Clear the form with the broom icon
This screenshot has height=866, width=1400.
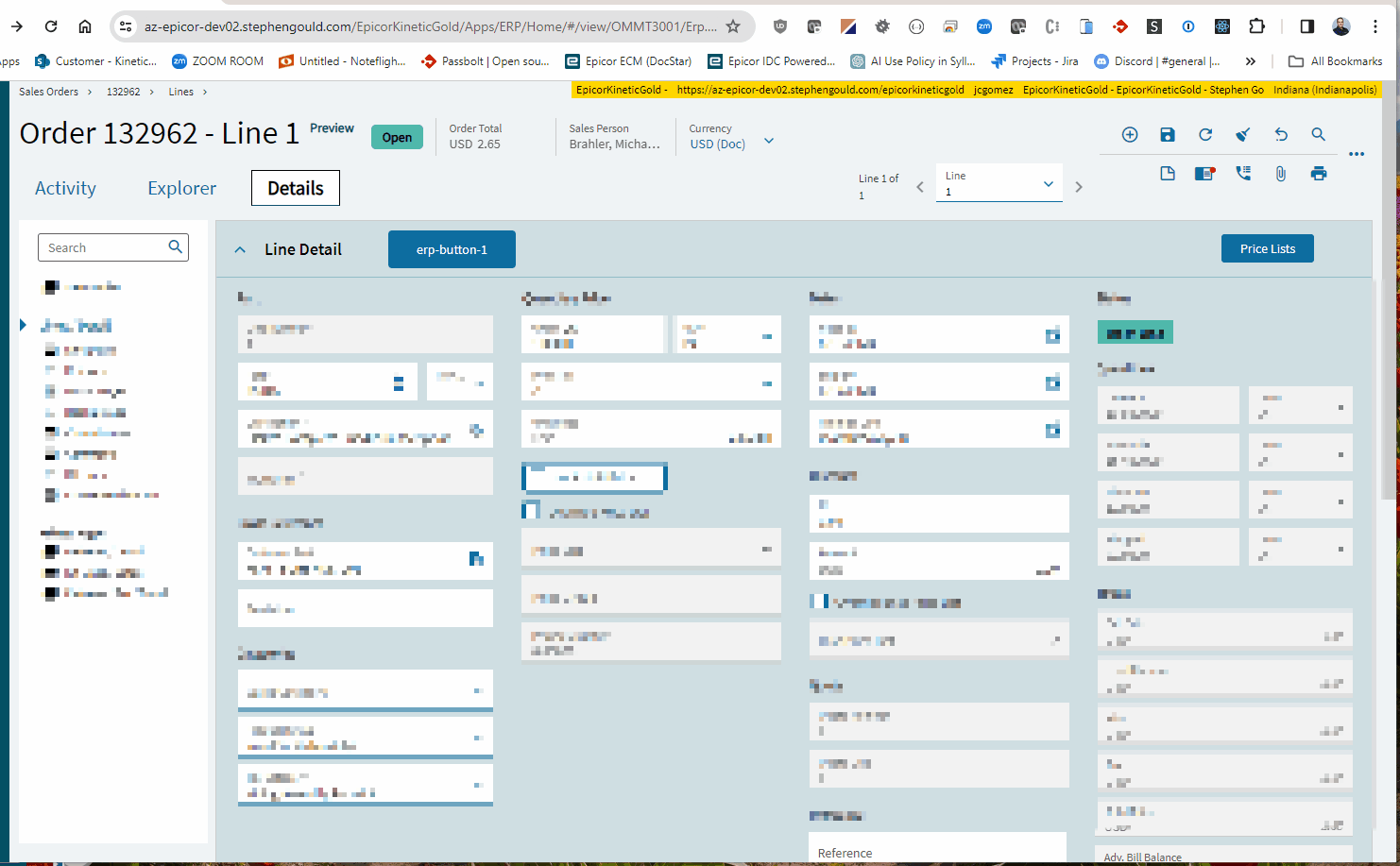(x=1243, y=135)
